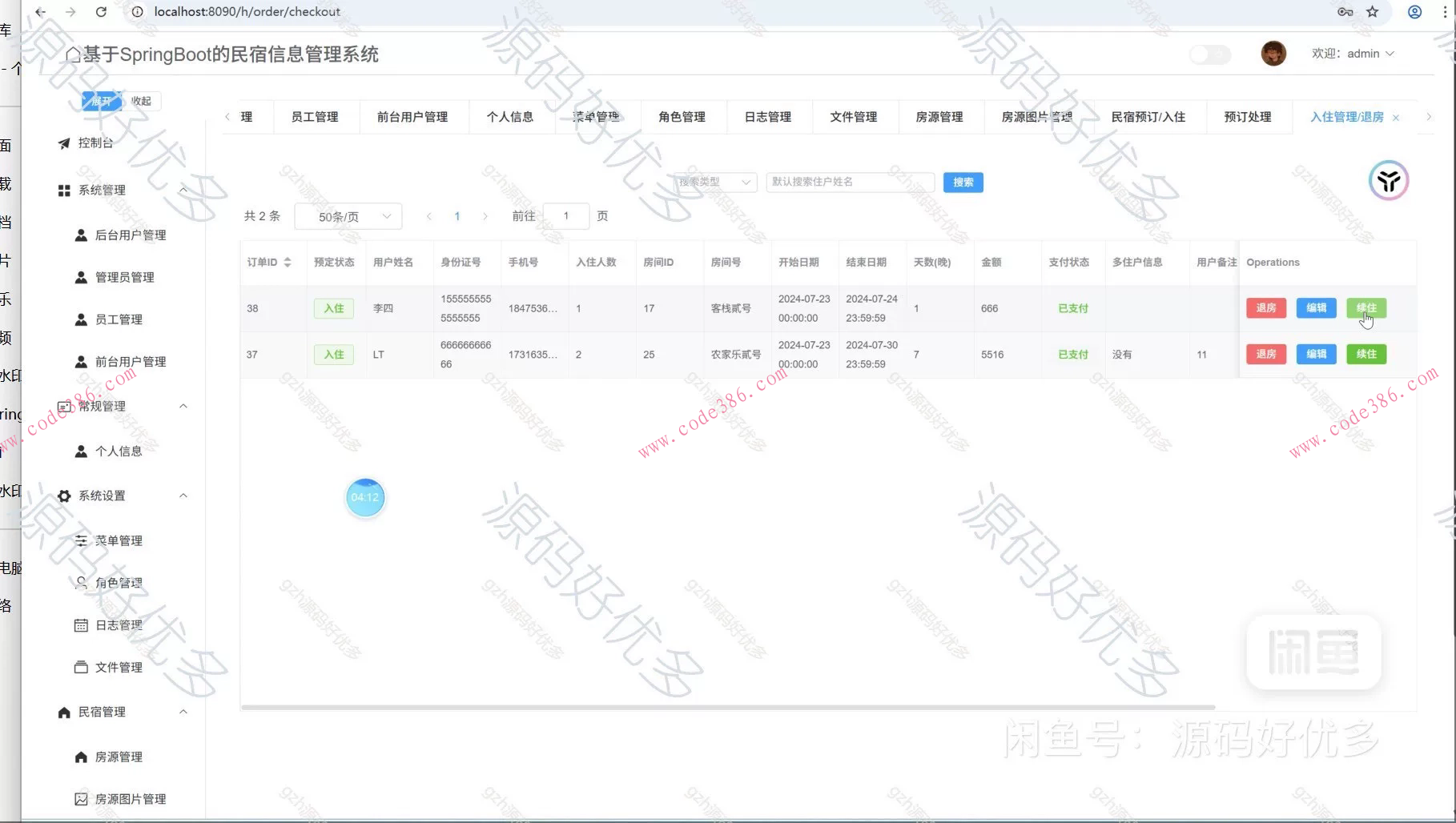This screenshot has width=1456, height=823.
Task: Open 员工管理 in the sidebar
Action: [x=119, y=319]
